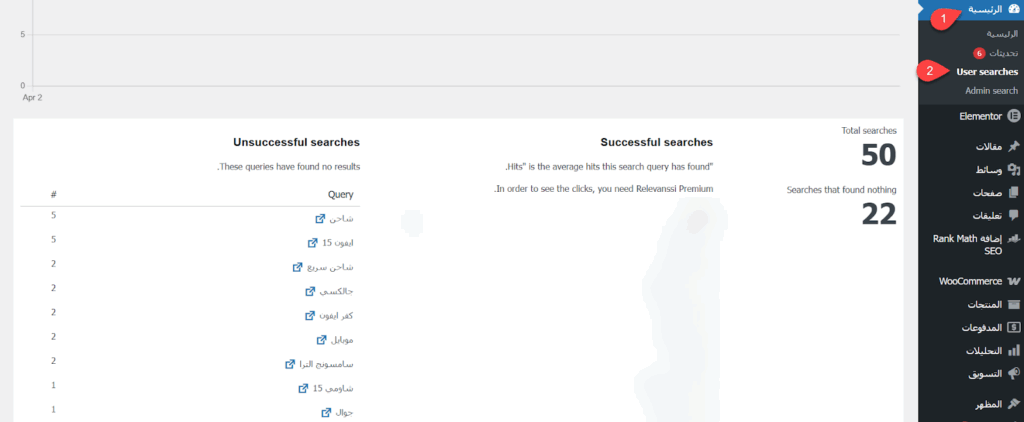The width and height of the screenshot is (1024, 422).
Task: Click the comments bubble icon beside تعليقات
Action: point(1014,215)
